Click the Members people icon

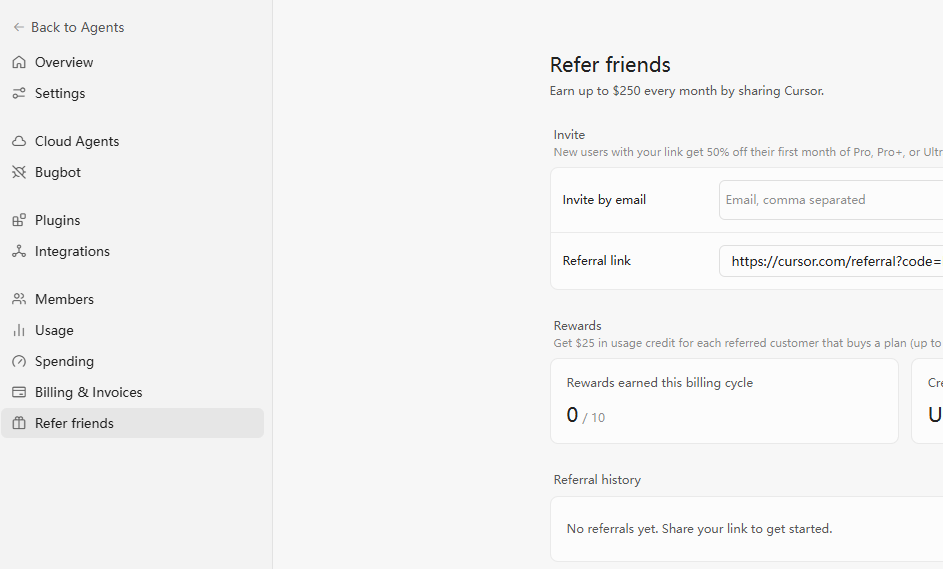pos(19,299)
